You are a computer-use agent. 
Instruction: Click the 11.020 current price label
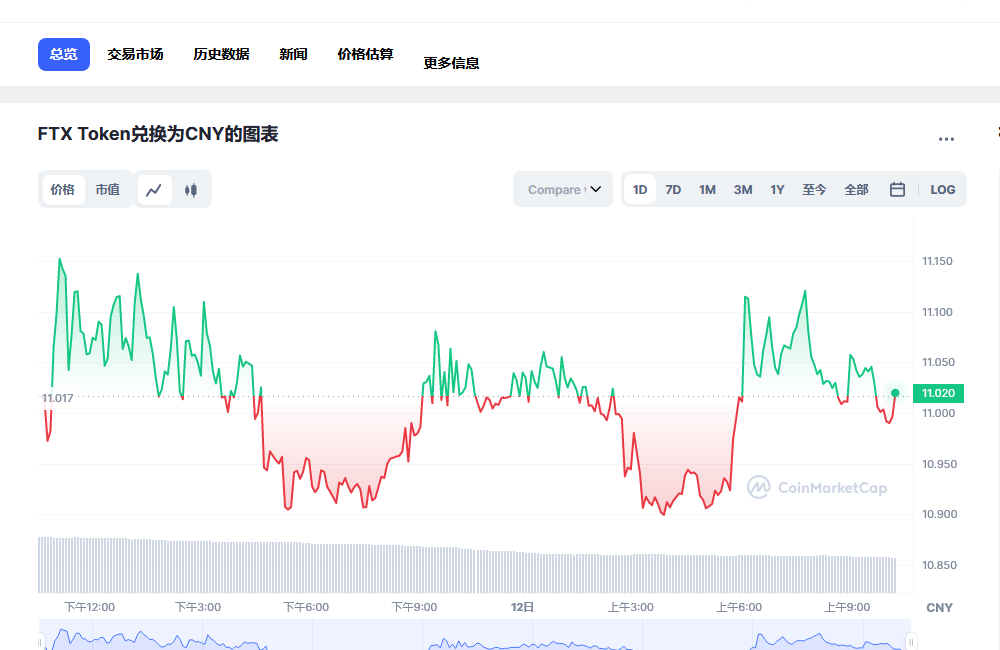[938, 393]
